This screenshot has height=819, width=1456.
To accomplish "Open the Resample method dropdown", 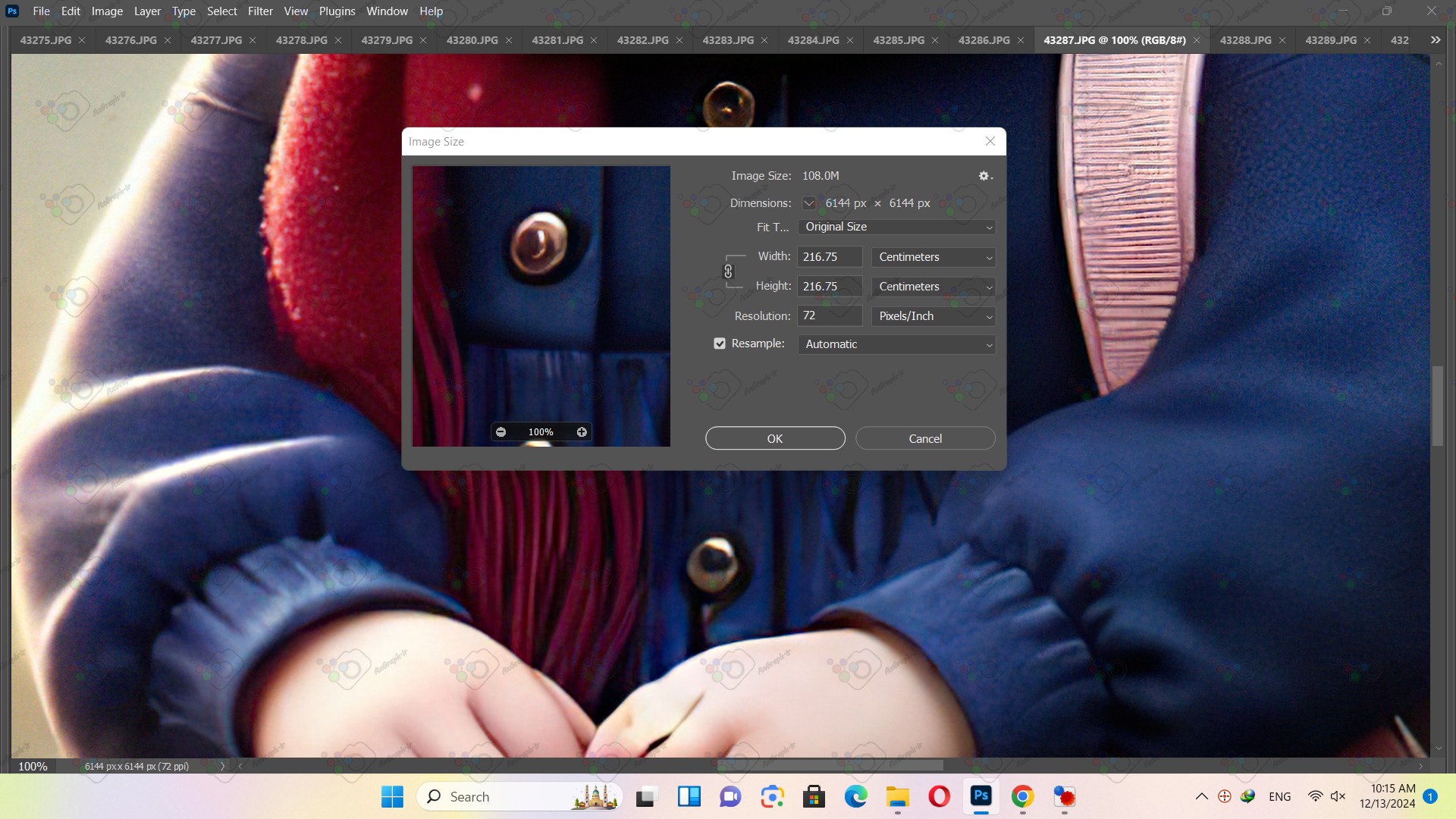I will [896, 344].
